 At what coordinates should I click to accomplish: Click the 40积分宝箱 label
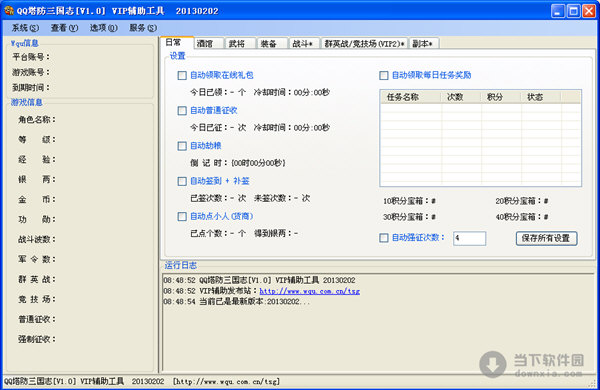[x=522, y=217]
